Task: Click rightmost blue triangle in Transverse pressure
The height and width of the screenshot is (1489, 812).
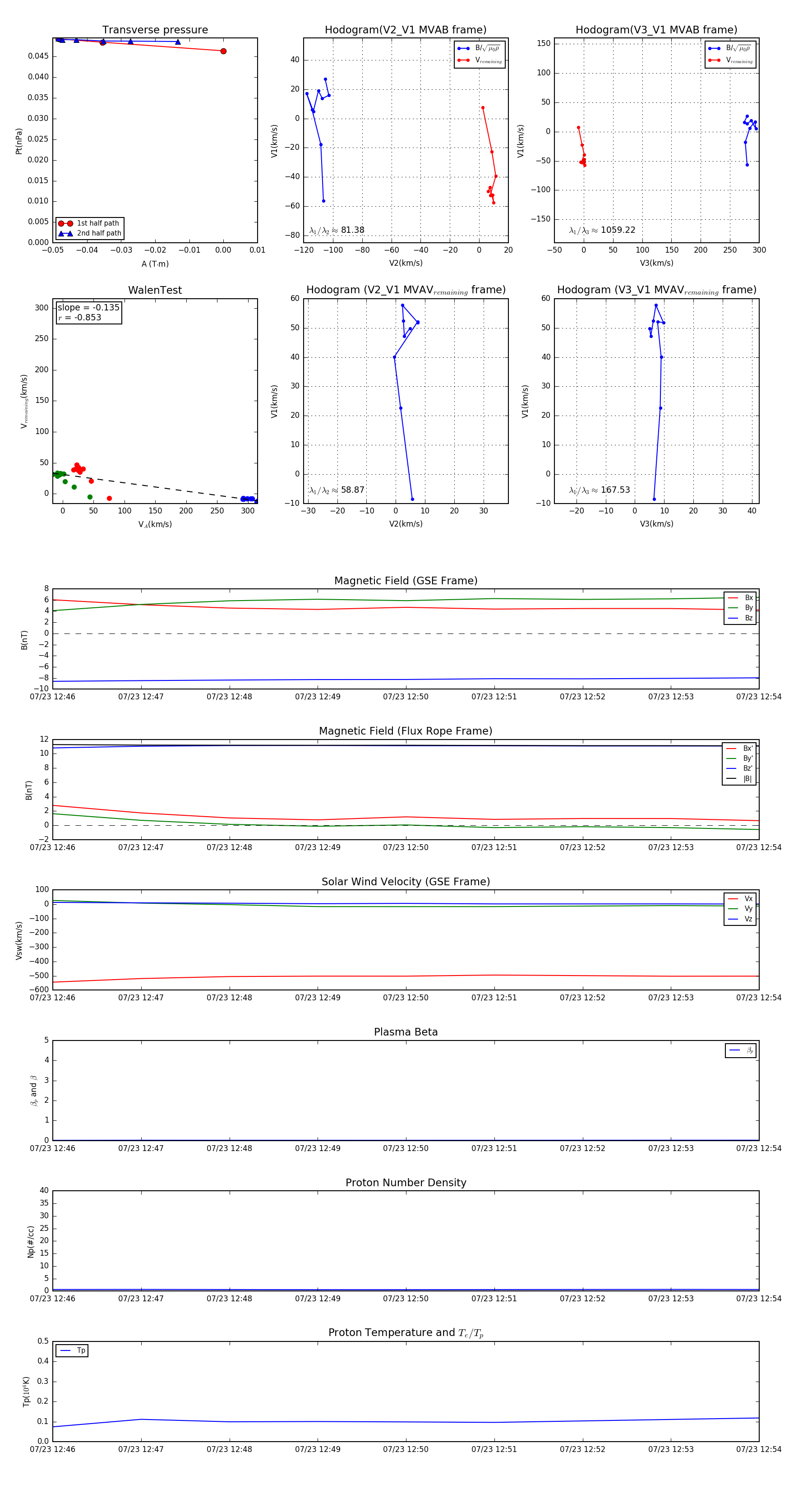Action: (x=177, y=42)
